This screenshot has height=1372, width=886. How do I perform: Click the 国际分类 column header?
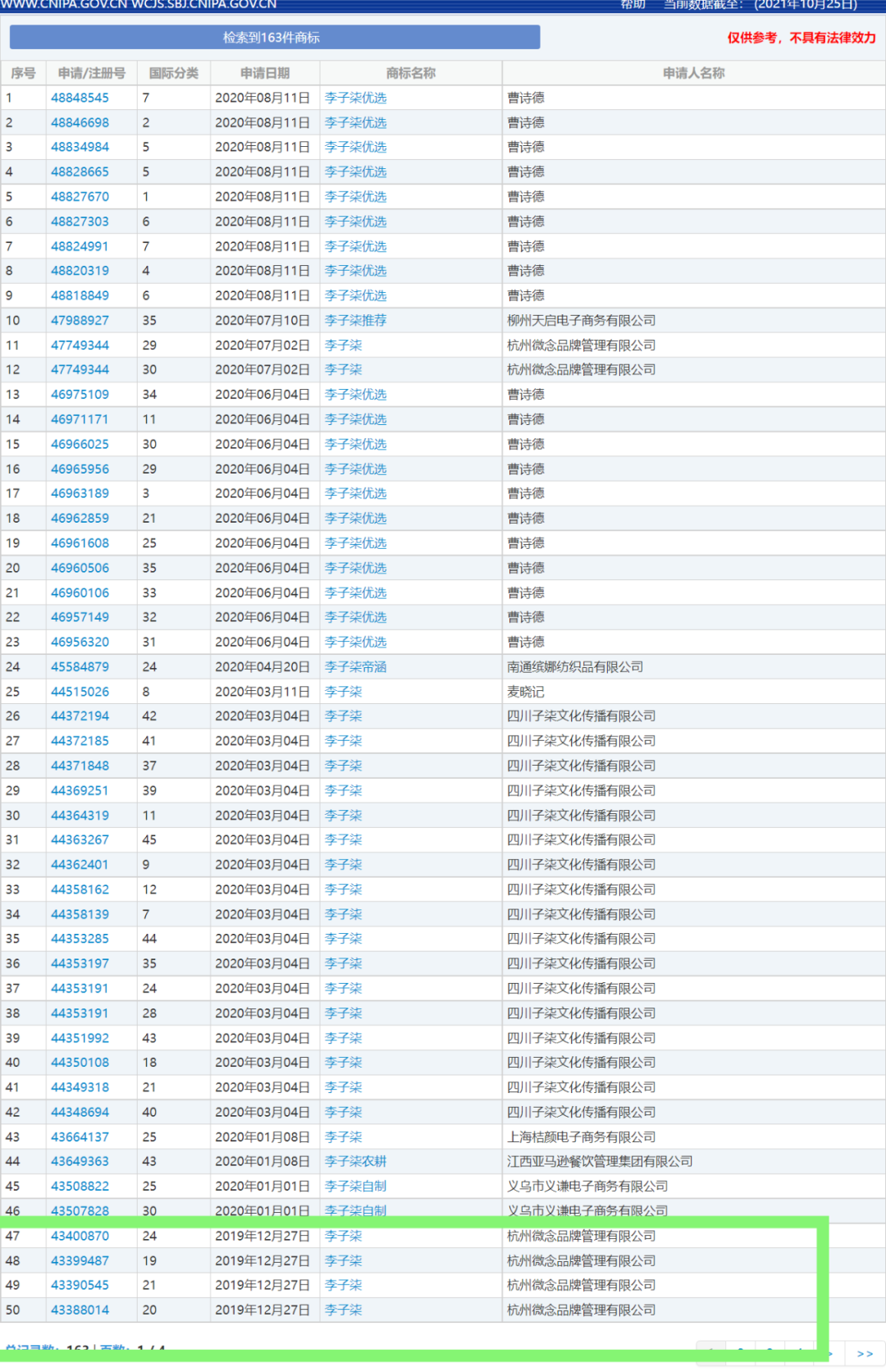[174, 73]
